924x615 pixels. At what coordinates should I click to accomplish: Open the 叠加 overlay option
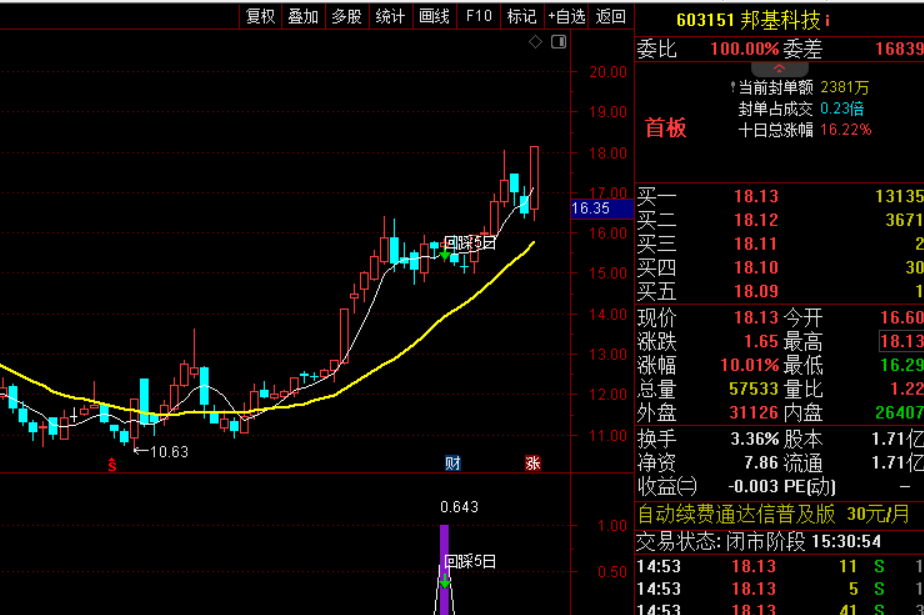coord(303,16)
